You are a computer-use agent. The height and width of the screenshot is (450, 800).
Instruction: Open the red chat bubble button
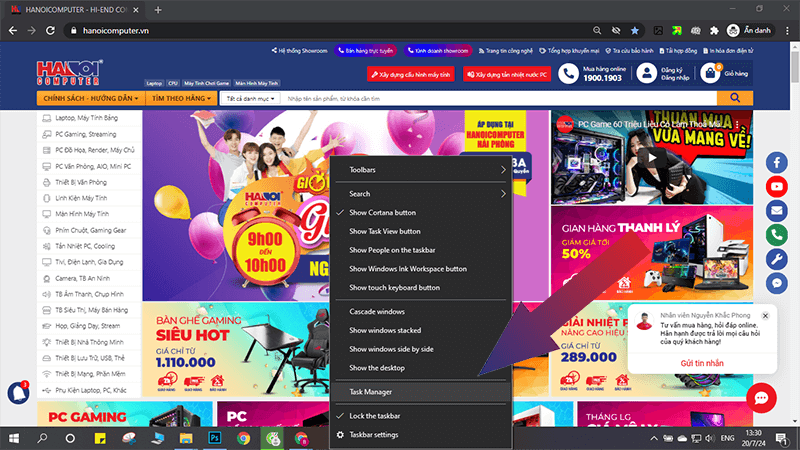point(761,398)
